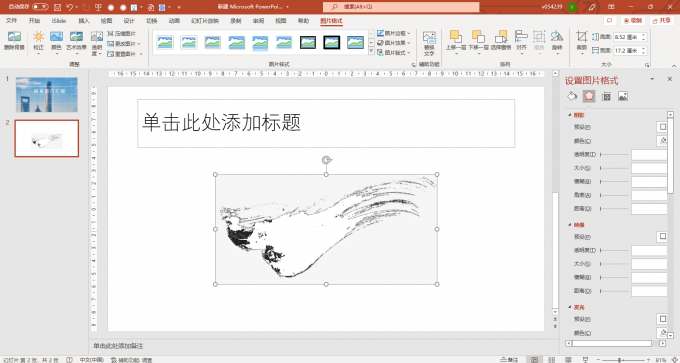The height and width of the screenshot is (363, 680).
Task: Switch to the iSlide tab
Action: pyautogui.click(x=59, y=20)
